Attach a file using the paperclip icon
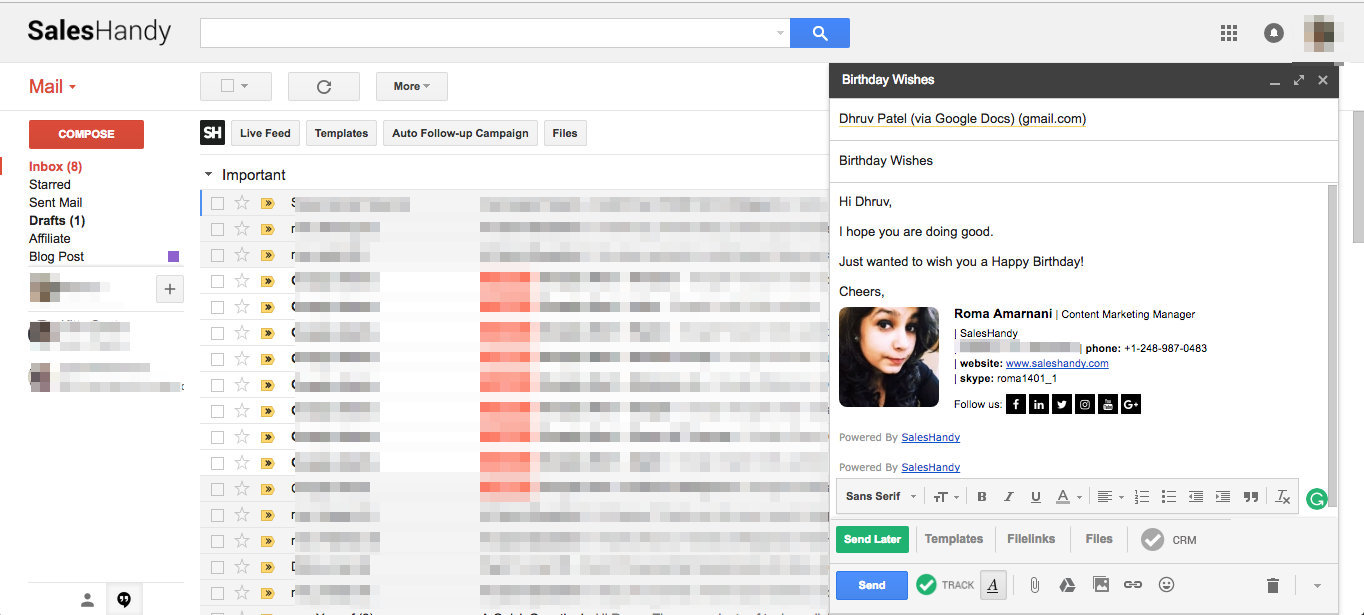Image resolution: width=1364 pixels, height=615 pixels. tap(1034, 585)
